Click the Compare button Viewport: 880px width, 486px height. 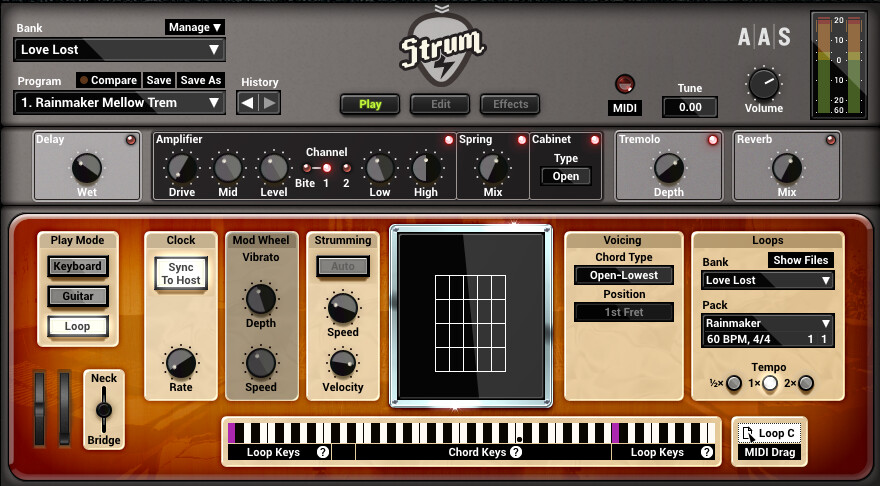[109, 80]
